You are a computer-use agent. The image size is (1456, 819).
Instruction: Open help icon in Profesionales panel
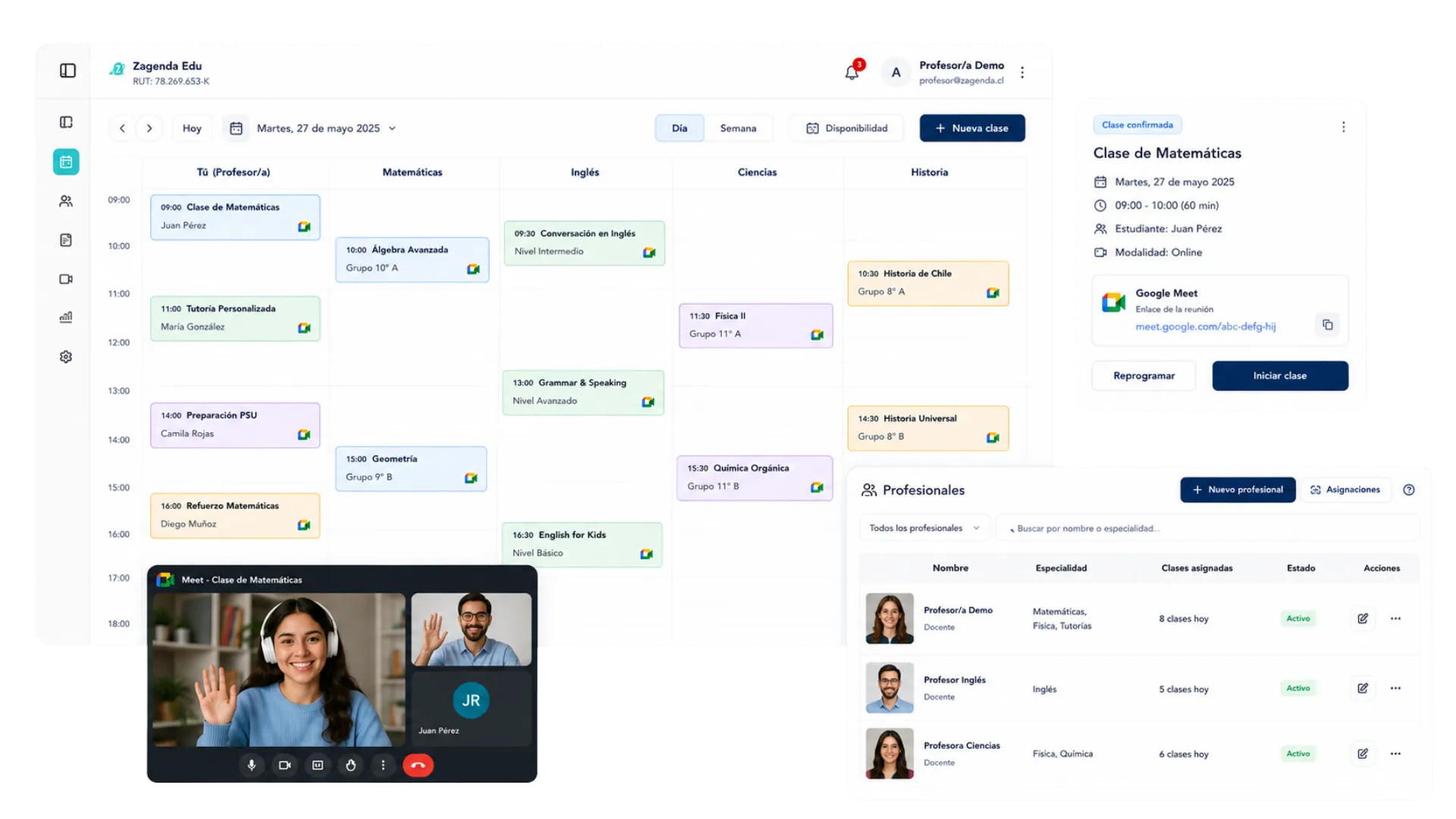click(x=1409, y=490)
